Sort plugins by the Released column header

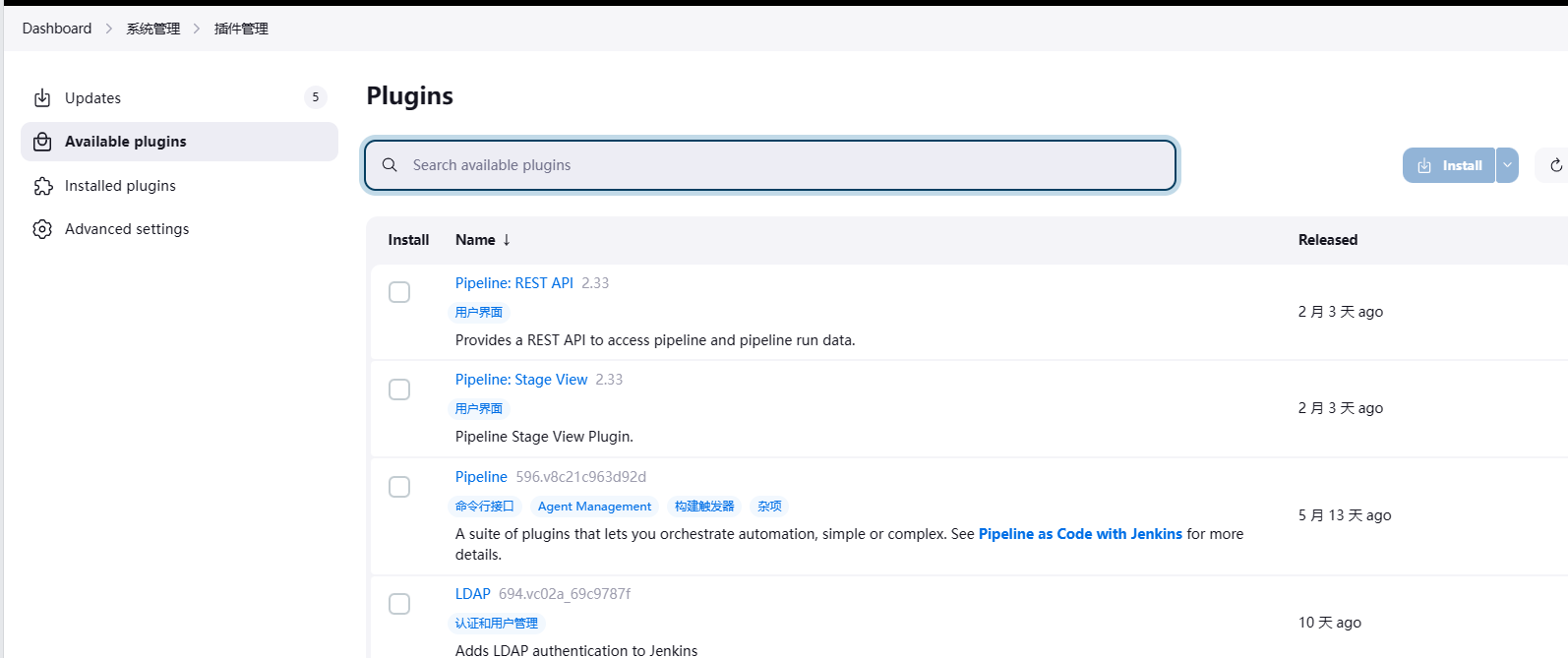click(1328, 240)
